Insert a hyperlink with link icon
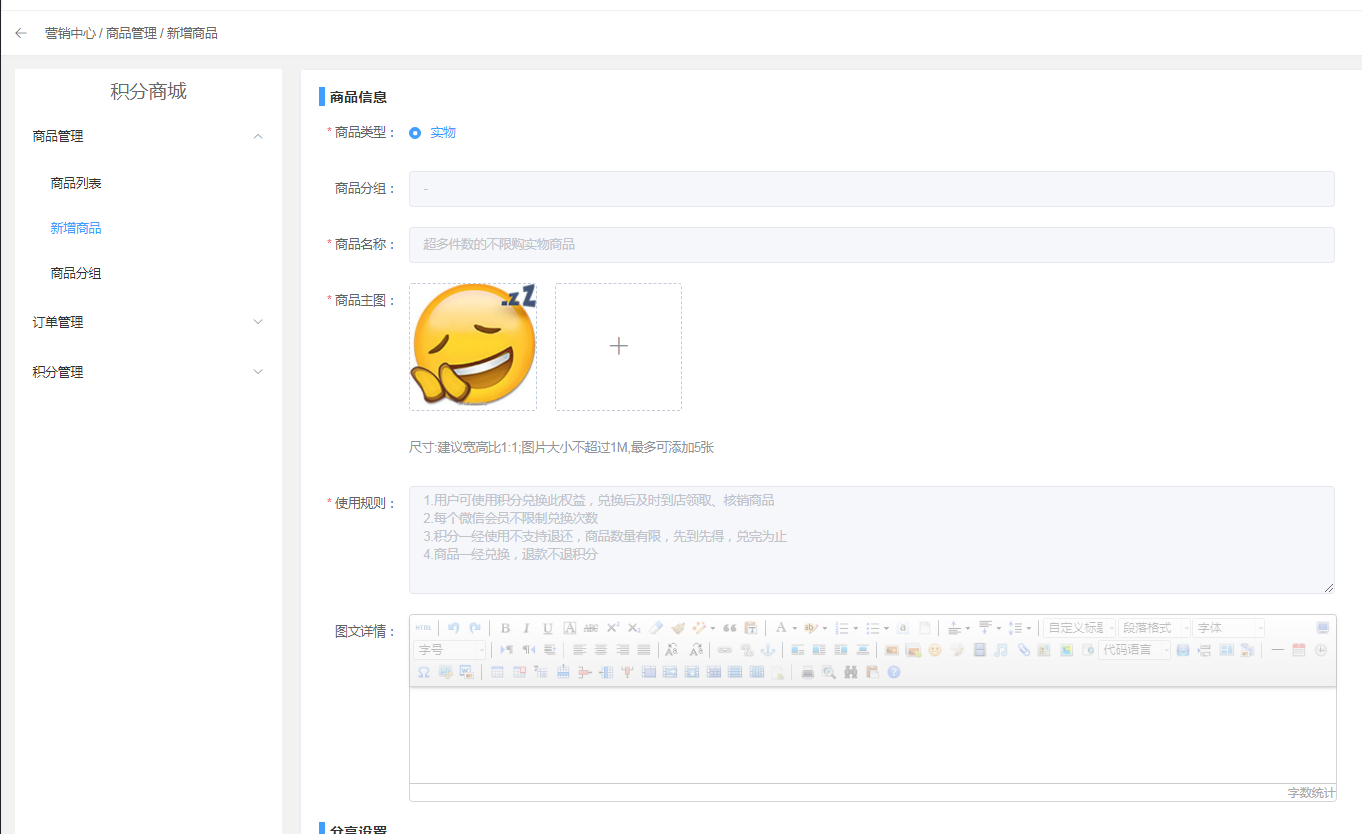 (725, 650)
